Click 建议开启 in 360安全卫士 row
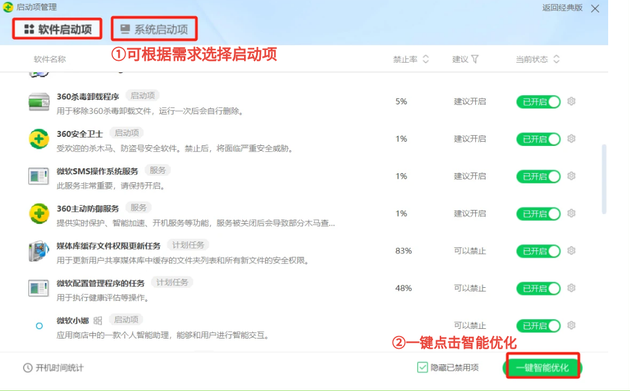This screenshot has height=391, width=630. click(x=470, y=139)
